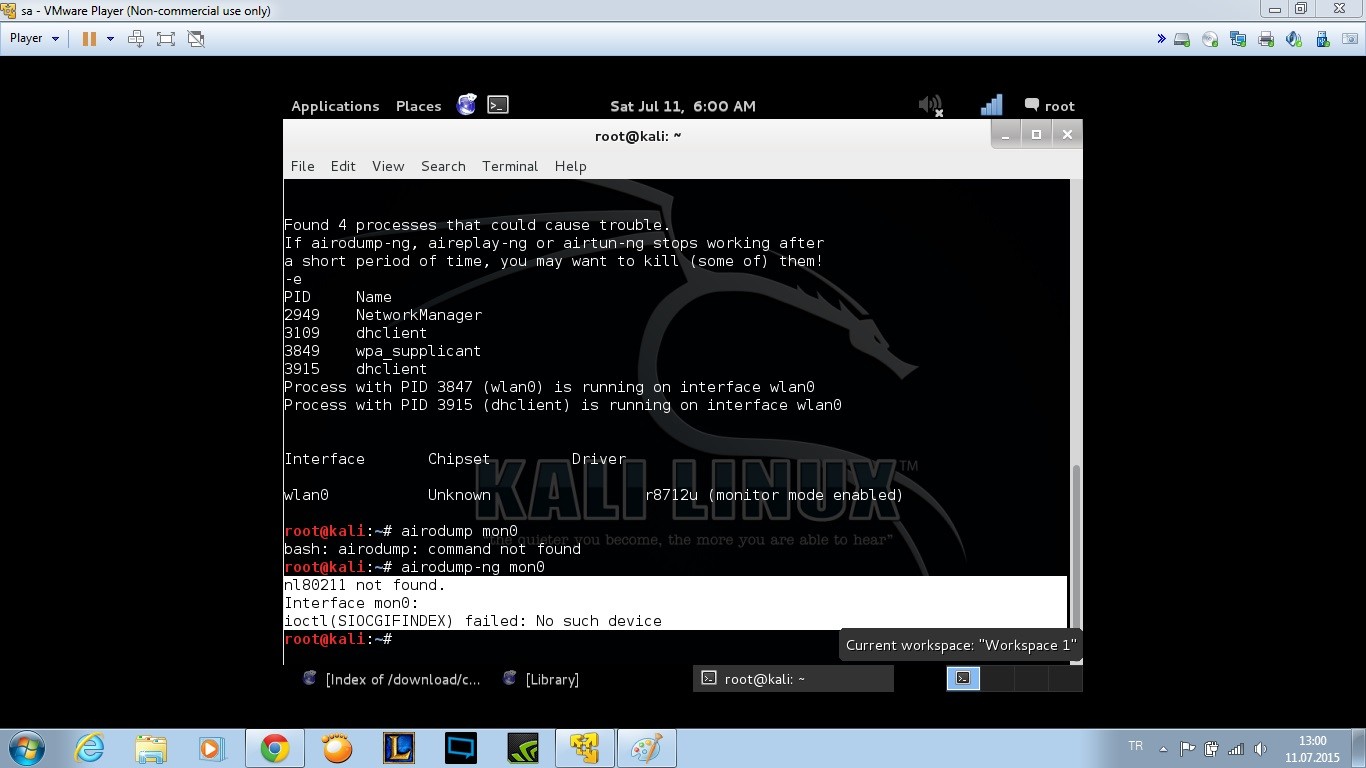Click the sound card device icon
The image size is (1366, 768).
pyautogui.click(x=1294, y=39)
